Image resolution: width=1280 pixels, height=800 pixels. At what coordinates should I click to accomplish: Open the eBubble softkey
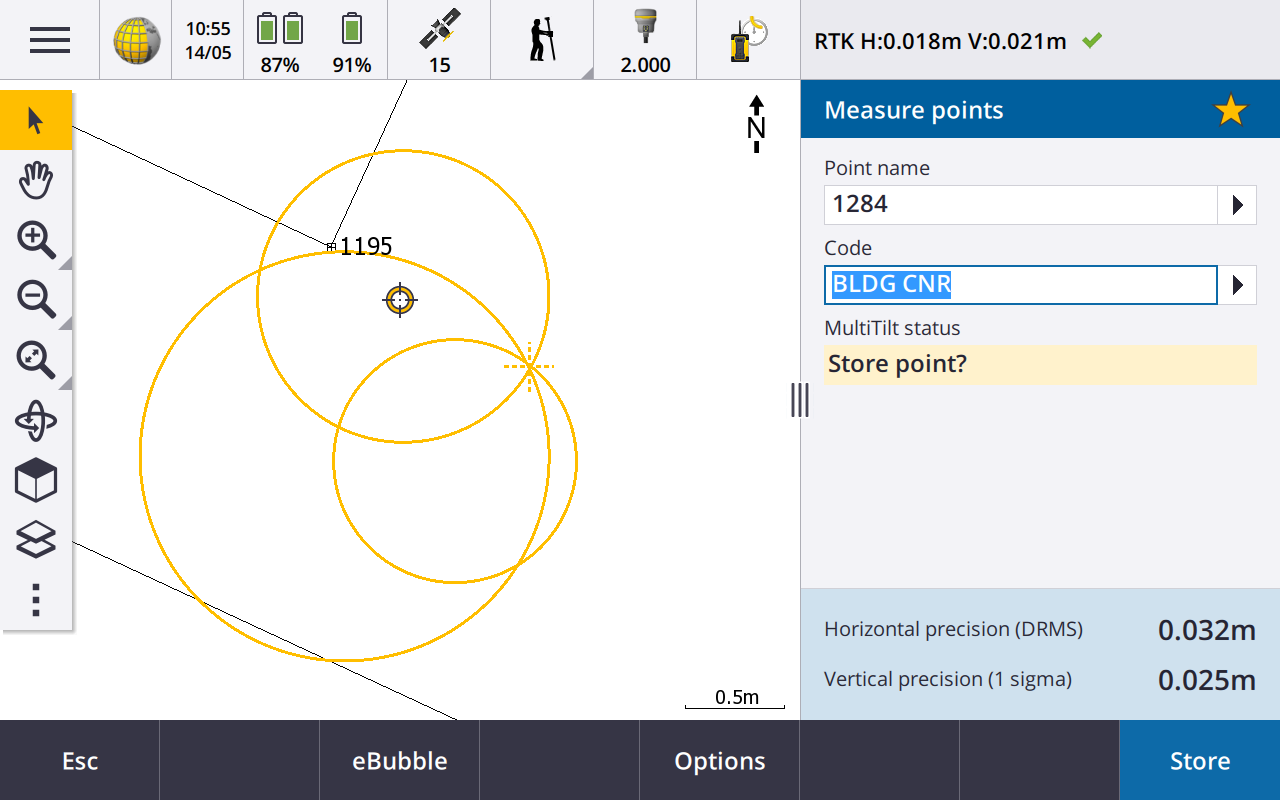coord(399,761)
